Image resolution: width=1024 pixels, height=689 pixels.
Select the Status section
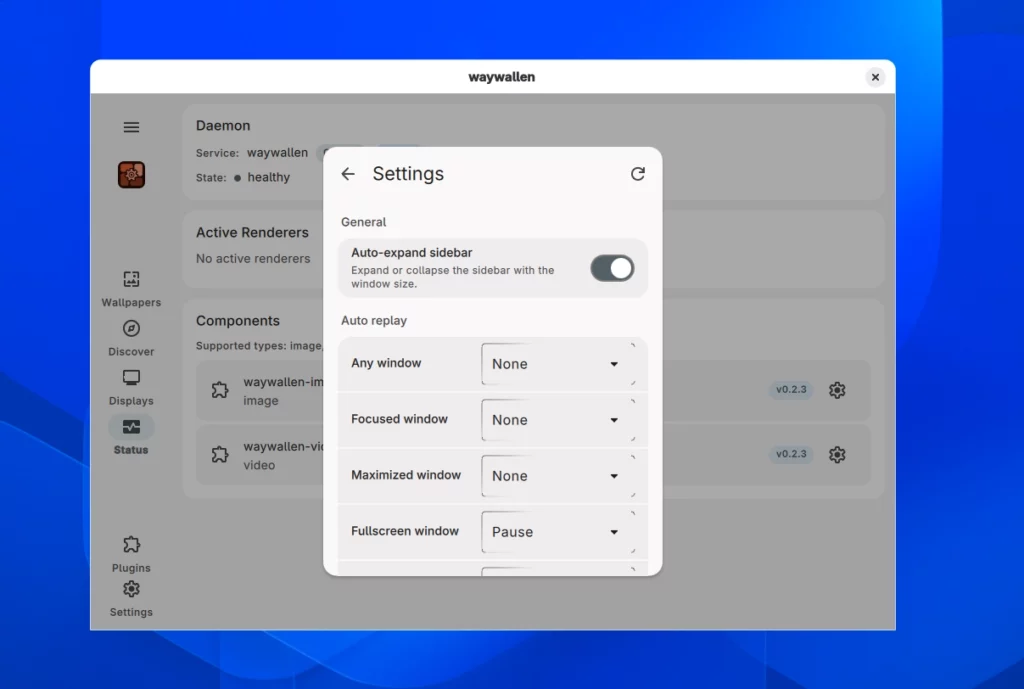point(131,436)
